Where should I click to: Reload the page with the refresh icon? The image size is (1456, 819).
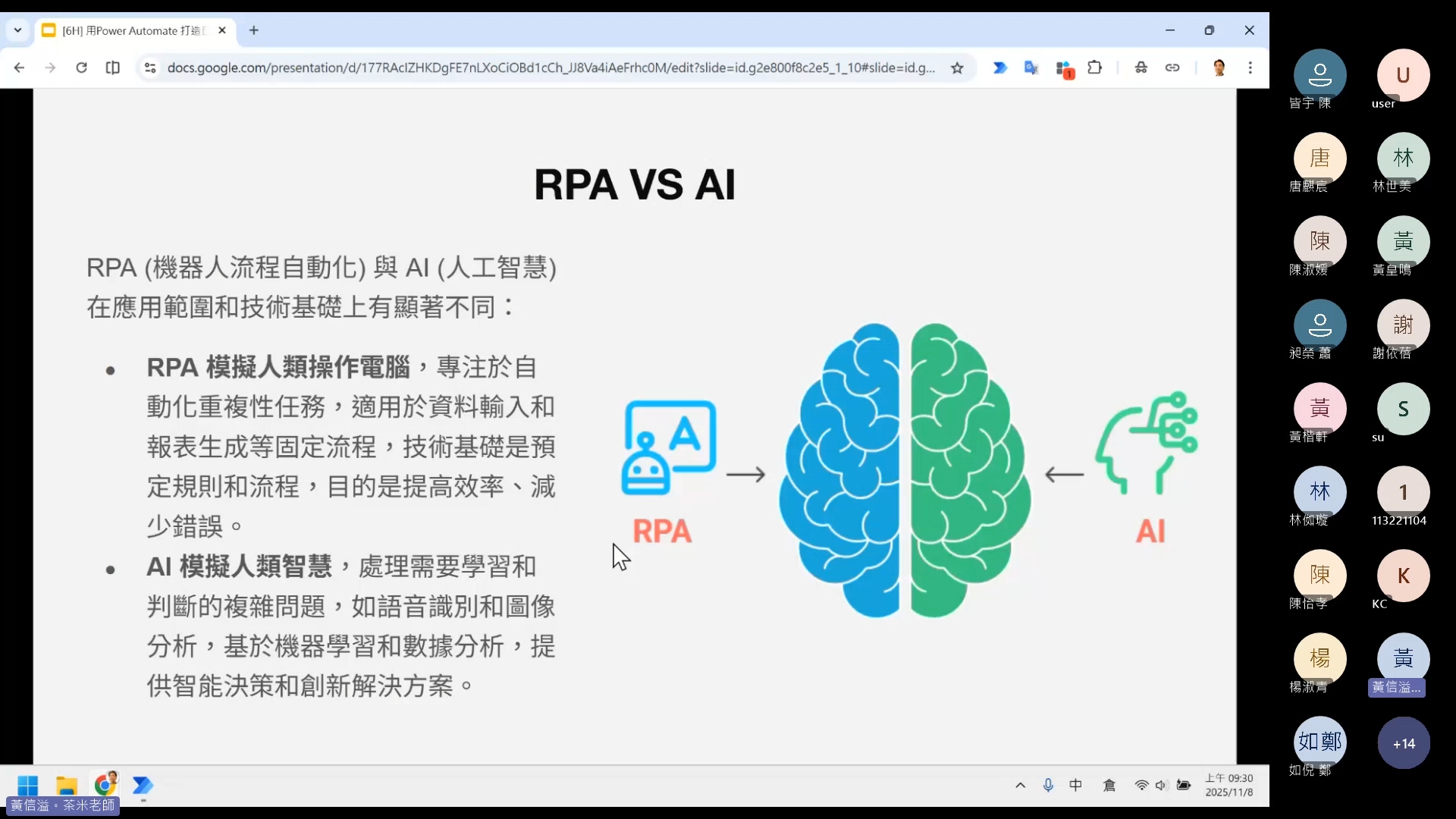pos(81,67)
